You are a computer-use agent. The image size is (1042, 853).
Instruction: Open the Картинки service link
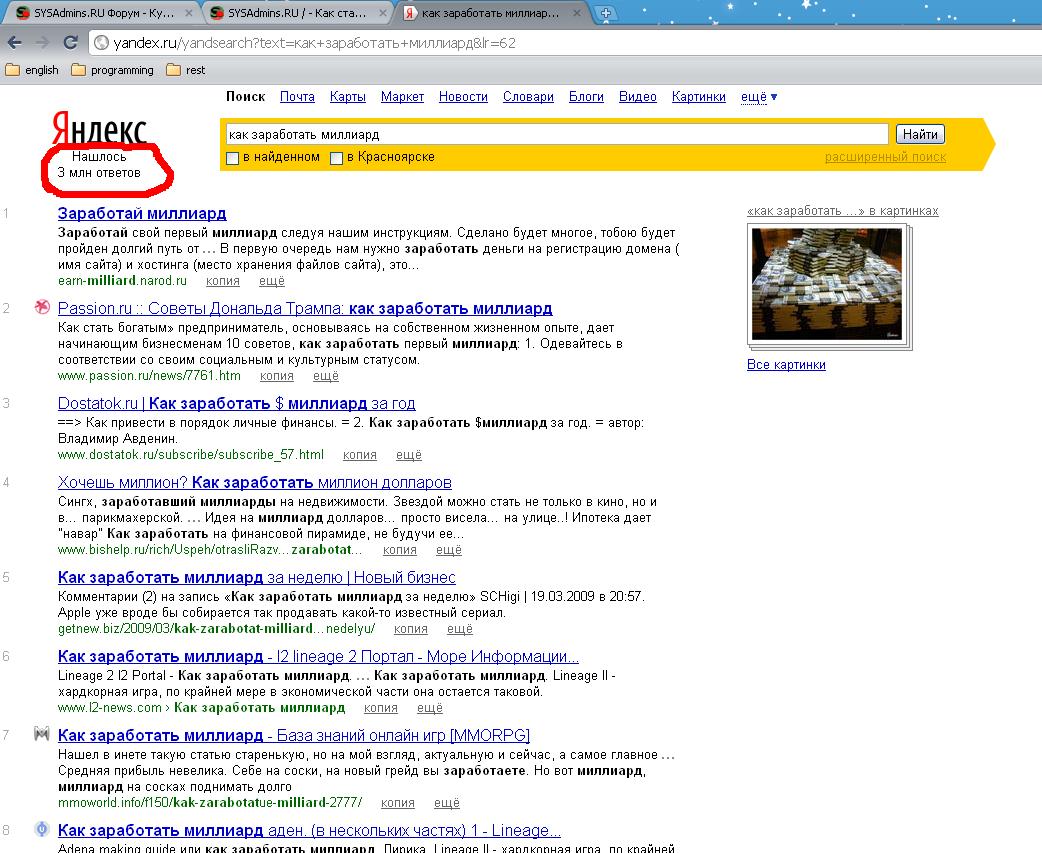click(698, 97)
